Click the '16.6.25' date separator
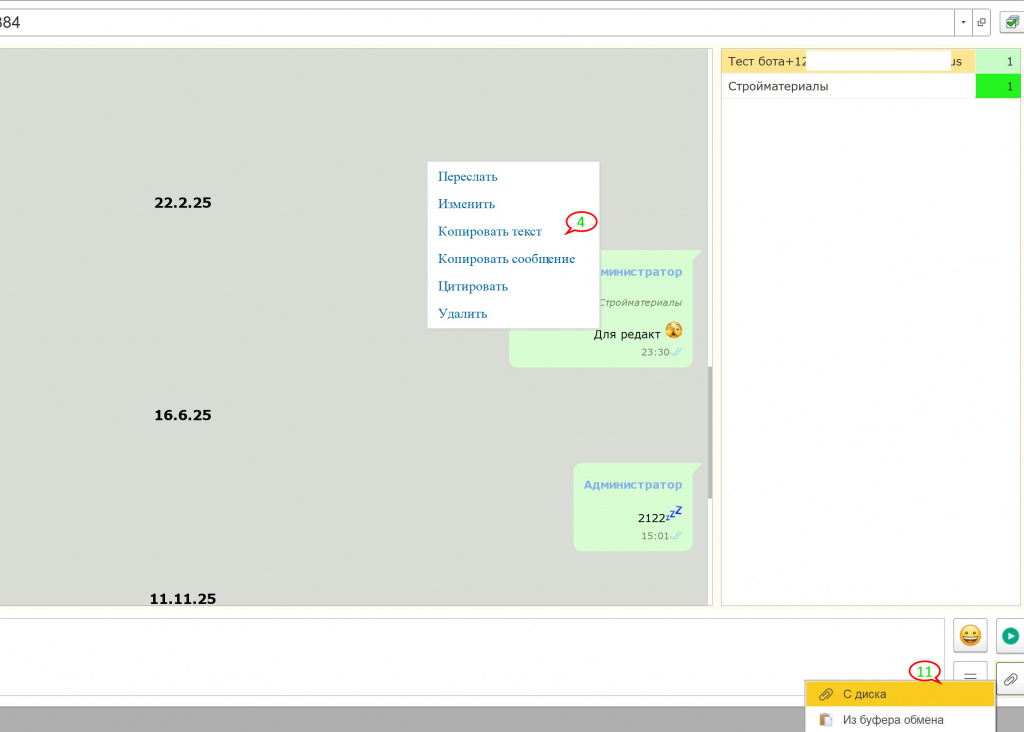This screenshot has height=732, width=1024. (x=183, y=415)
